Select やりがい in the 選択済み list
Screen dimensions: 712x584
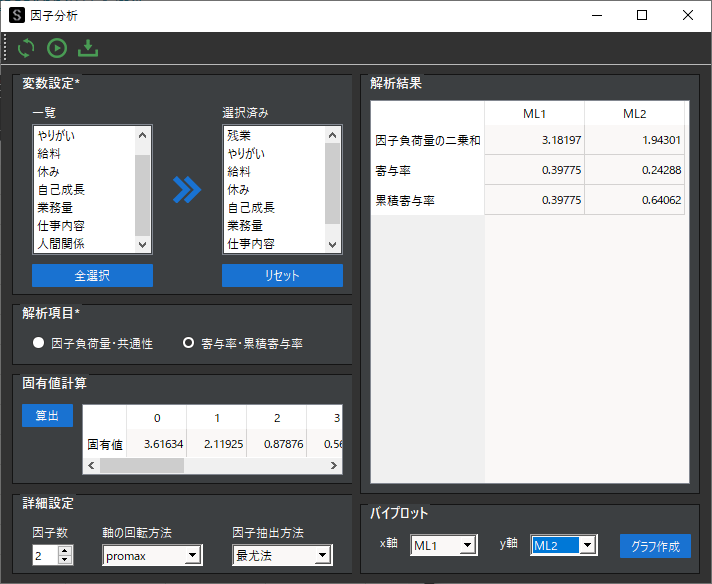coord(275,153)
